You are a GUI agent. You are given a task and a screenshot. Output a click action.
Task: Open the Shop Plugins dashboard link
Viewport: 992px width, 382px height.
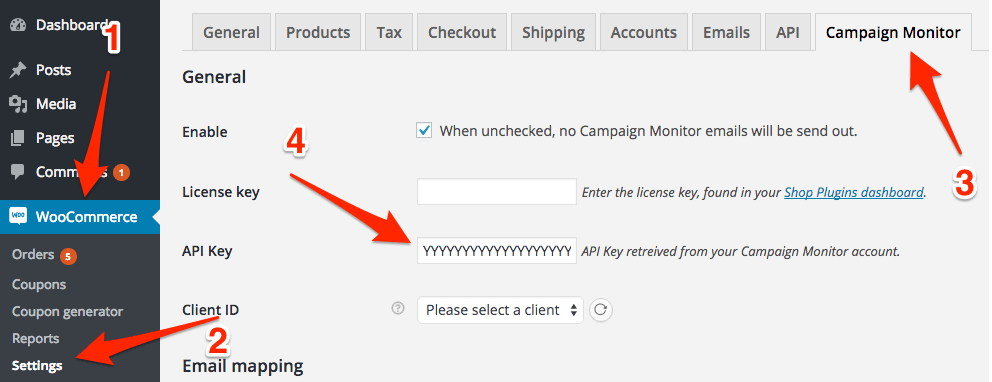click(x=854, y=192)
